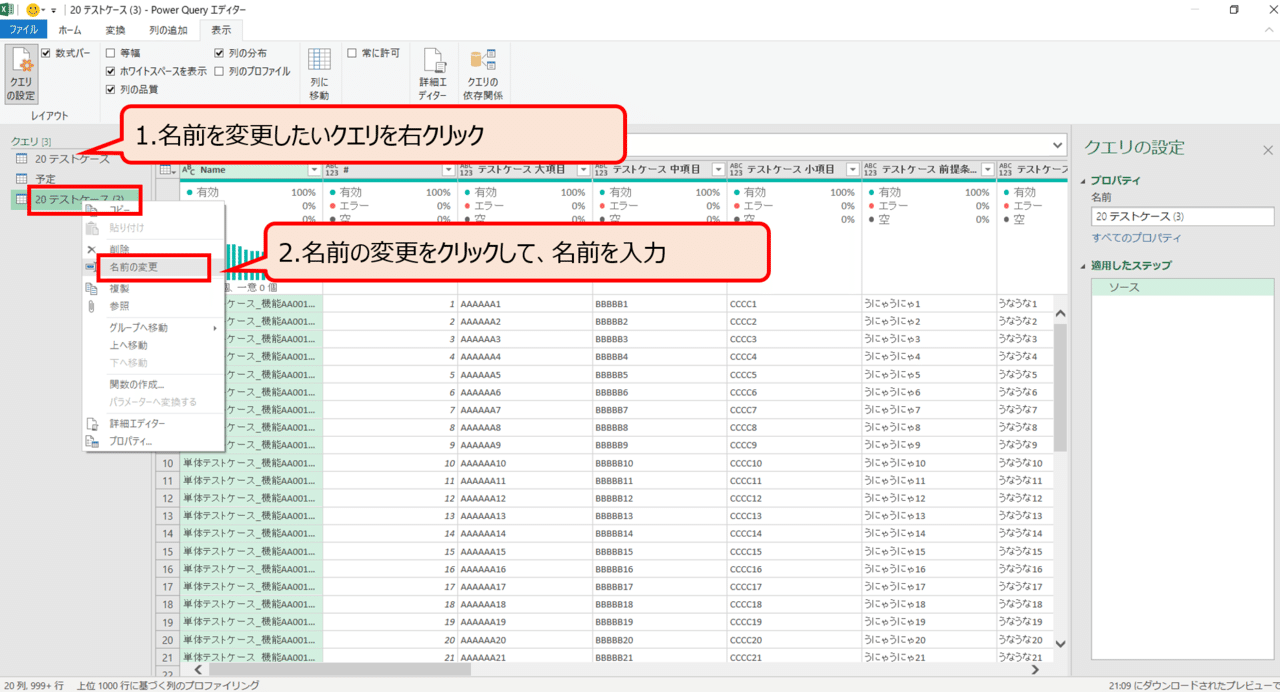Viewport: 1280px width, 692px height.
Task: Open the # column filter dropdown
Action: [449, 170]
